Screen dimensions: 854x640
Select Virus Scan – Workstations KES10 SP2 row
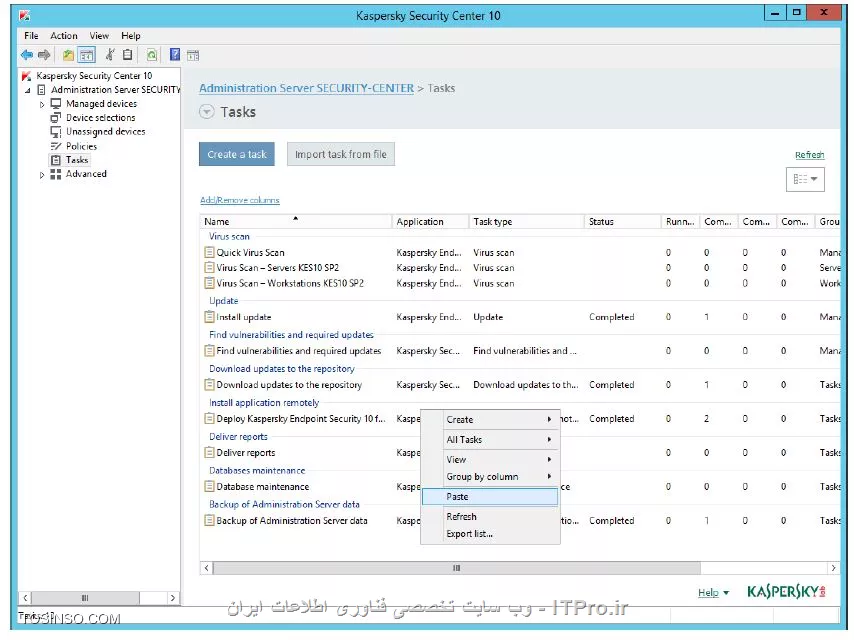click(x=522, y=283)
